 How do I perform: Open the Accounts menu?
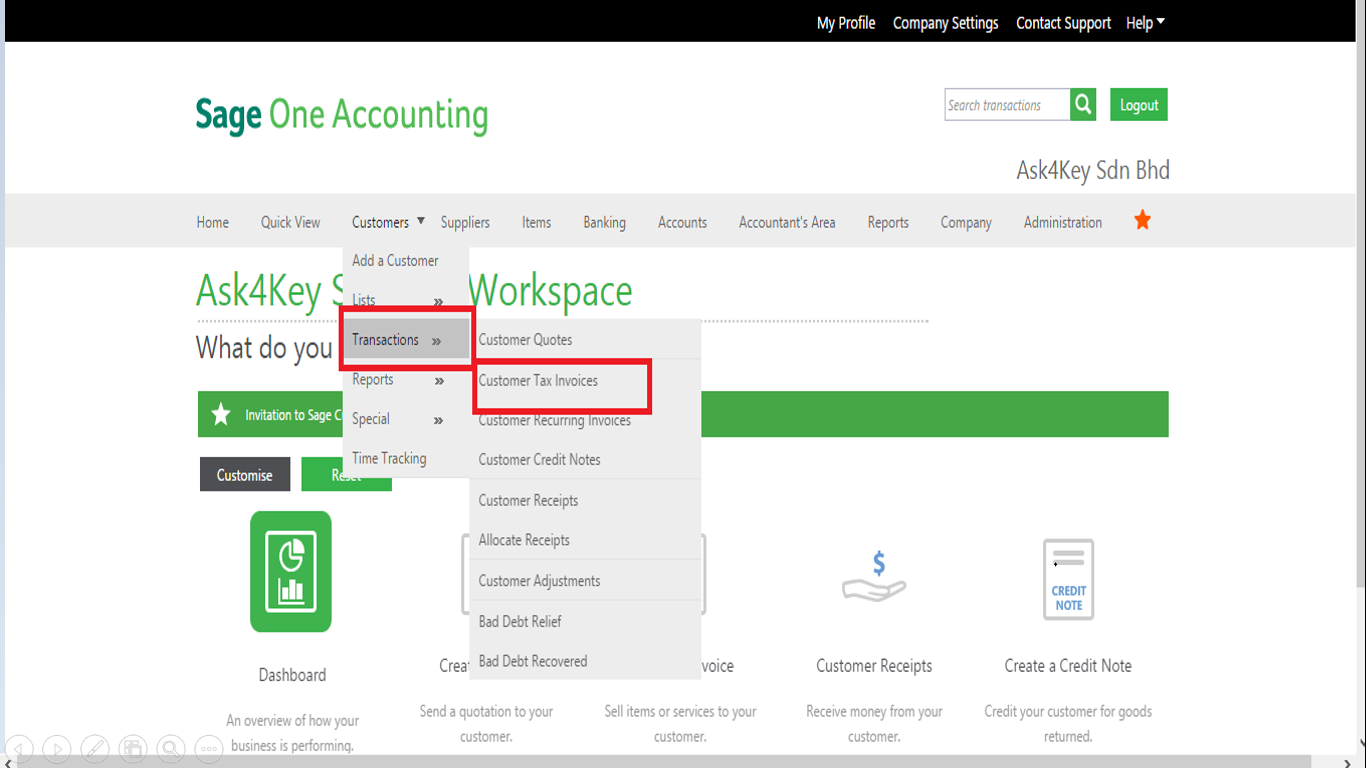pos(682,222)
